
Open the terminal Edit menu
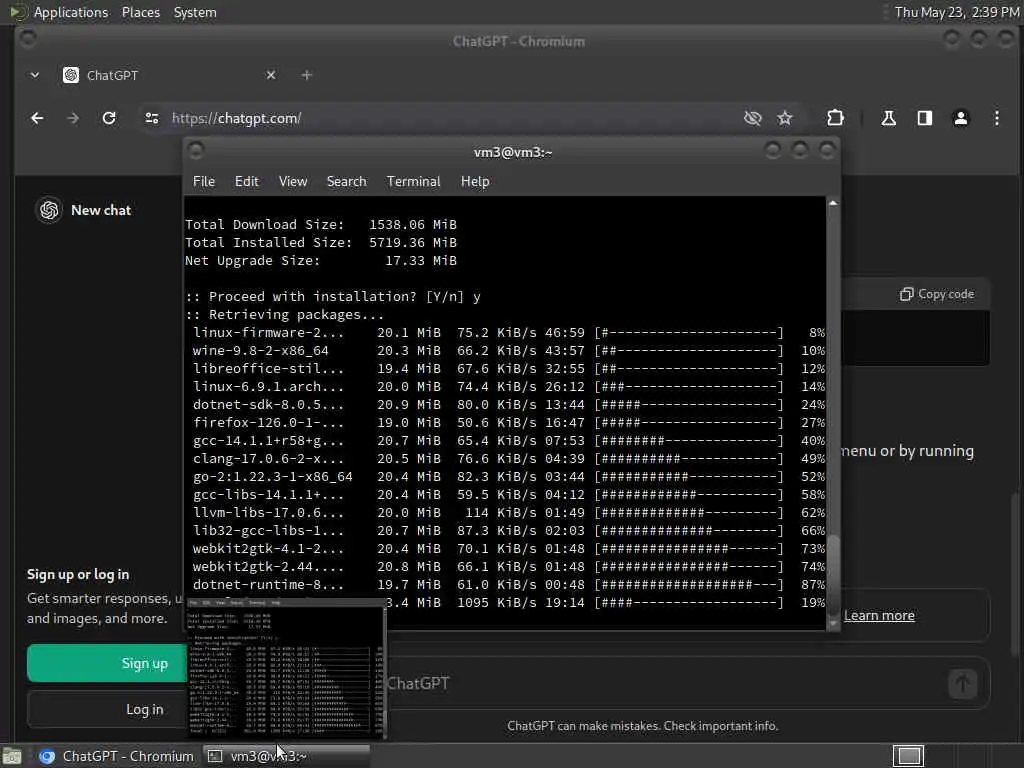247,182
